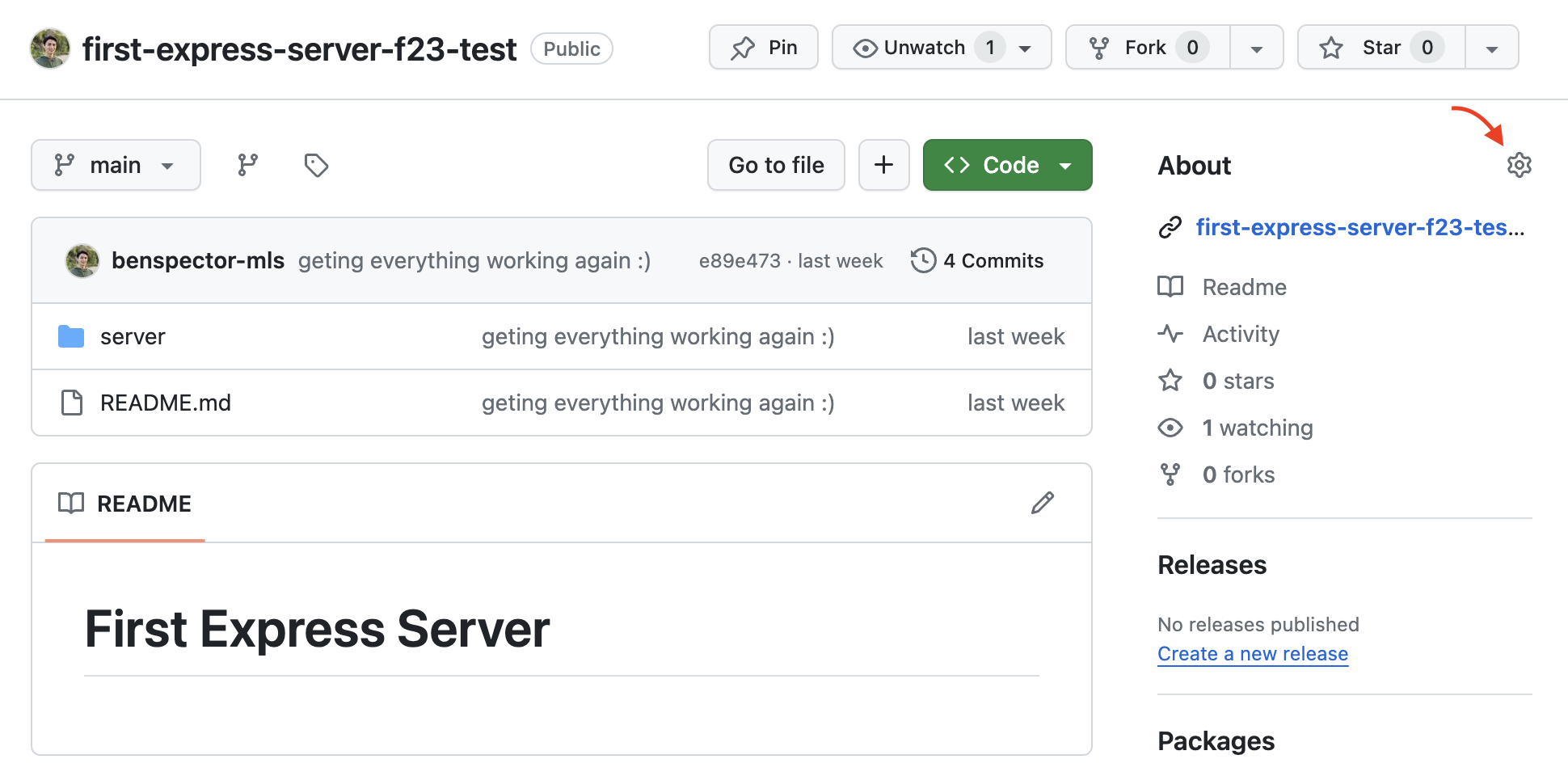This screenshot has height=776, width=1568.
Task: Open the README.md file
Action: pyautogui.click(x=166, y=403)
